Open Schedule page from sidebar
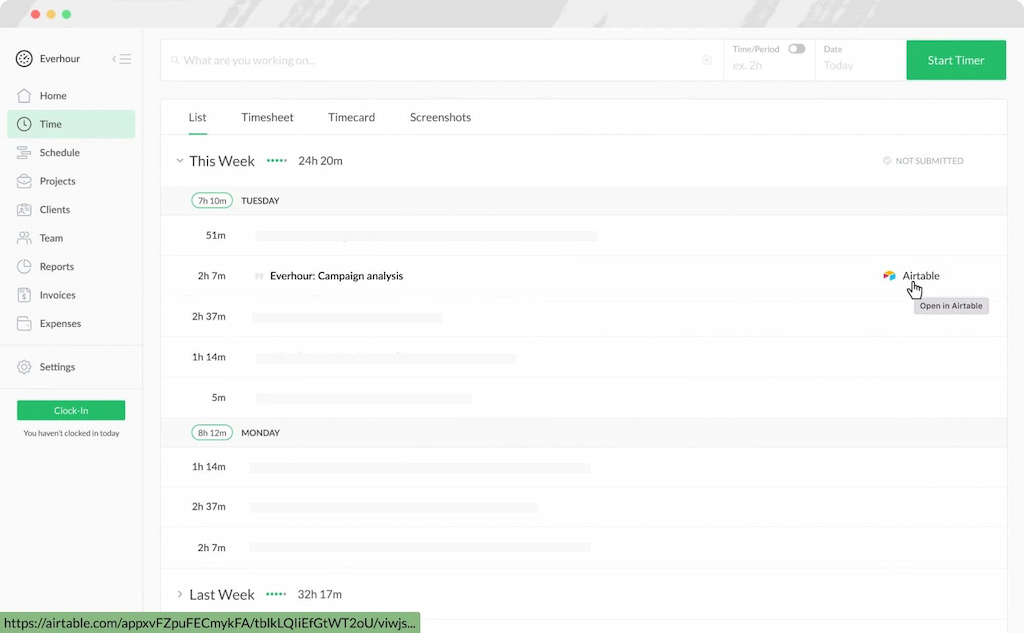 pyautogui.click(x=71, y=153)
